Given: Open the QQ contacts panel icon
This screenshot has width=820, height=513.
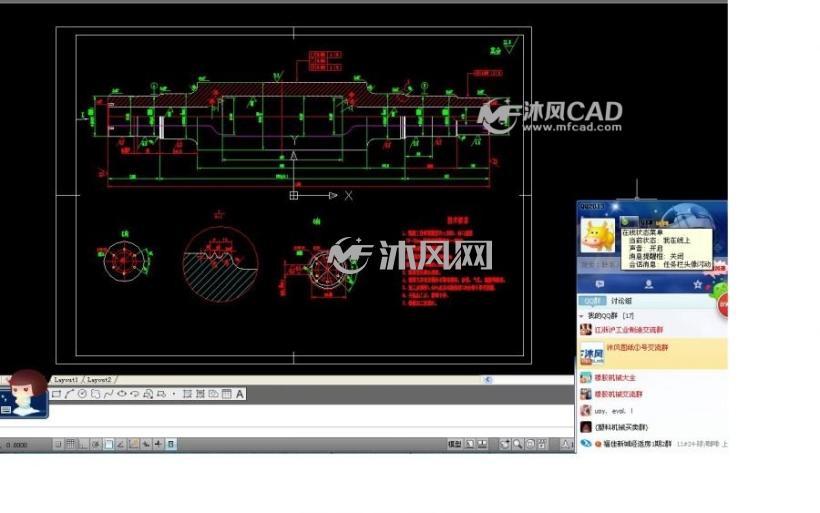Looking at the screenshot, I should (x=648, y=284).
